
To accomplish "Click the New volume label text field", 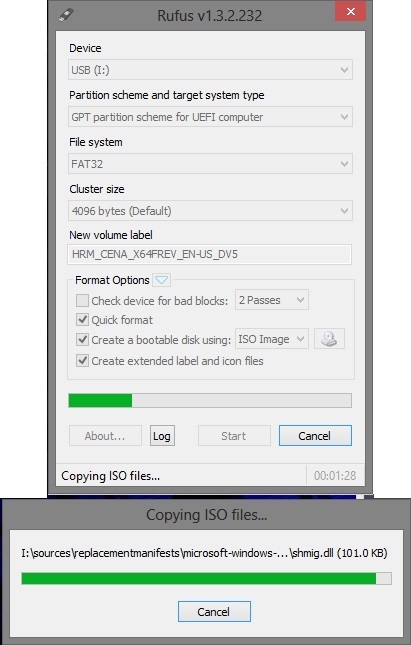I will tap(209, 254).
